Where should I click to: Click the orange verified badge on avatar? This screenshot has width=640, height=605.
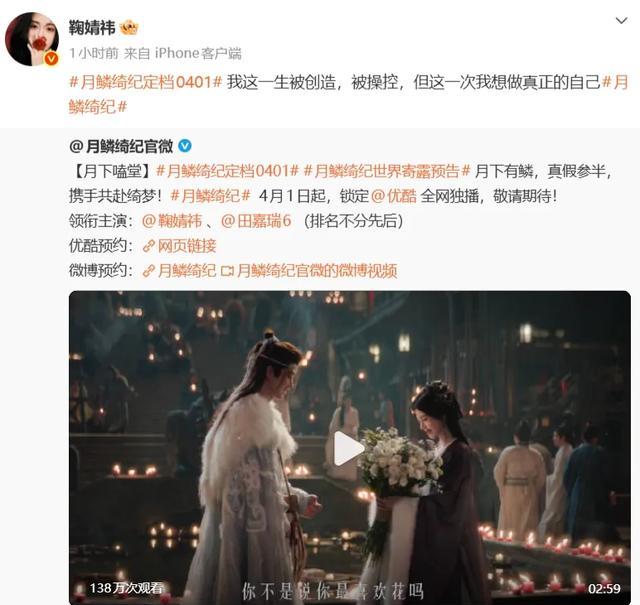pyautogui.click(x=51, y=59)
